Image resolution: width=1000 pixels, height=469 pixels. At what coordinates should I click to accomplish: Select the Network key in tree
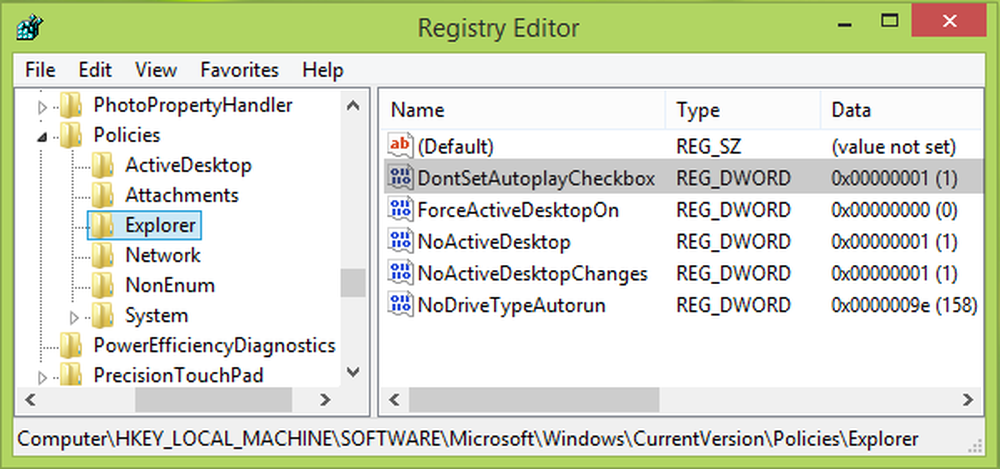tap(162, 255)
